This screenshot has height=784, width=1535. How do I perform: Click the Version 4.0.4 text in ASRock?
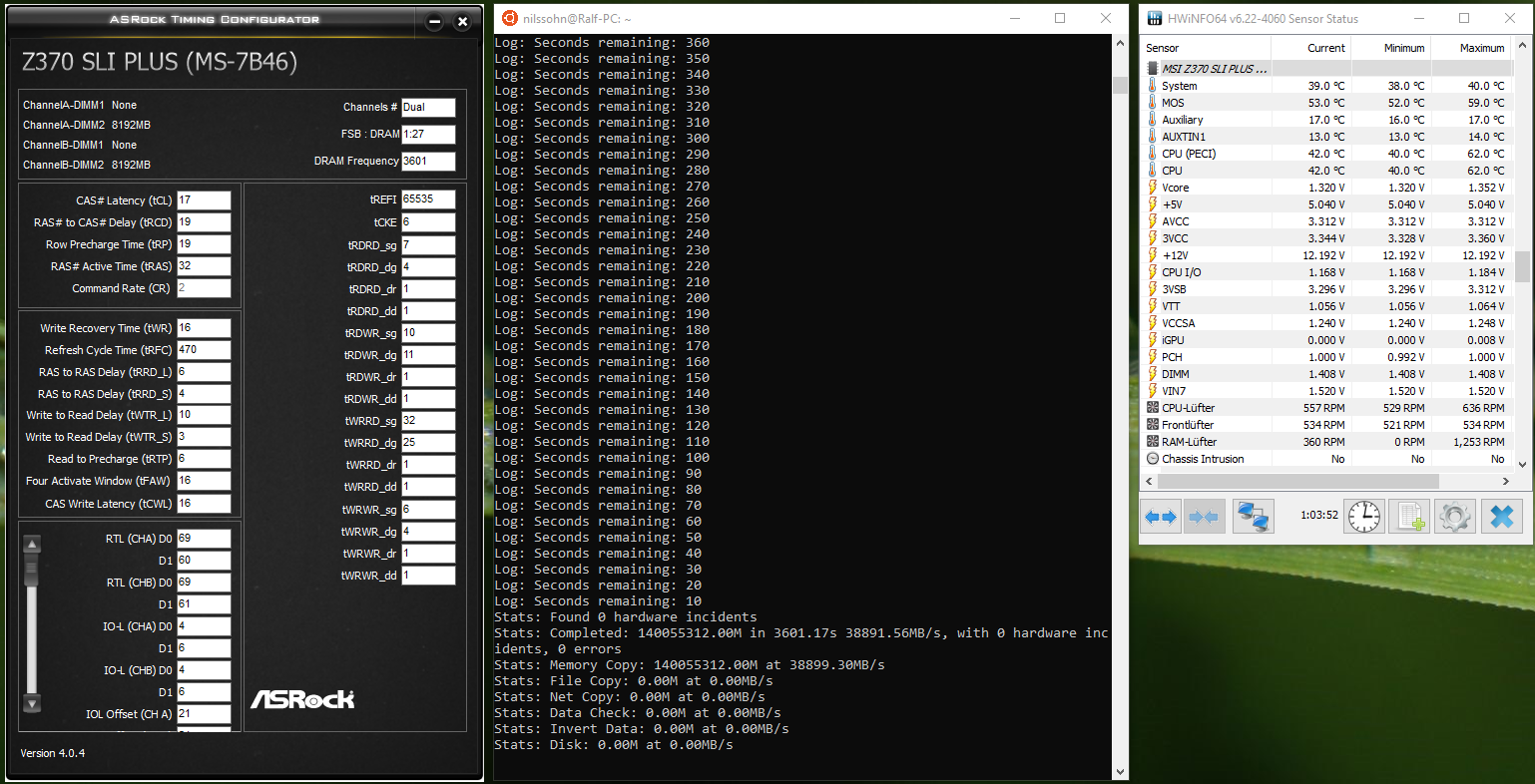click(53, 753)
